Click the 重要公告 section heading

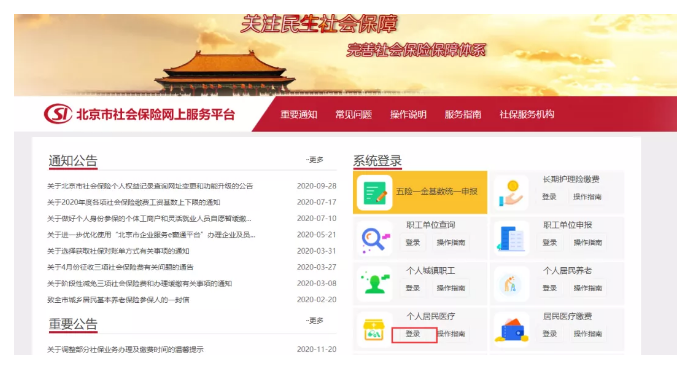73,324
